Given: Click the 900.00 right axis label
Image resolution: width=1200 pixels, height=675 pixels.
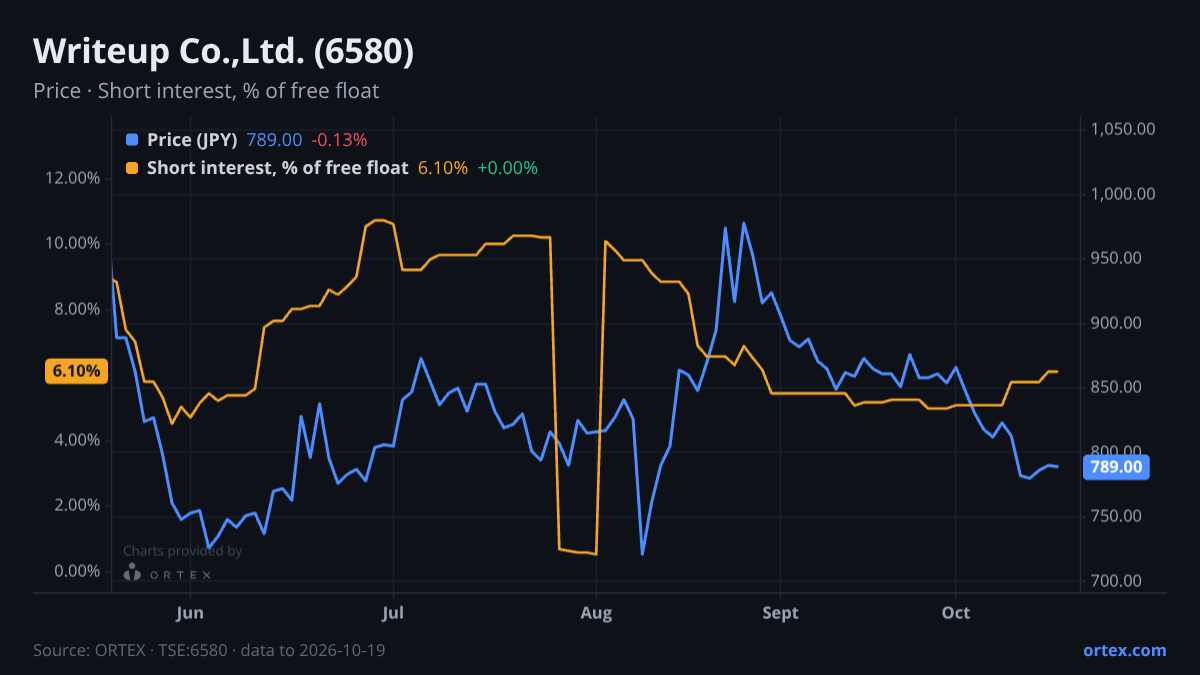Looking at the screenshot, I should (1117, 323).
